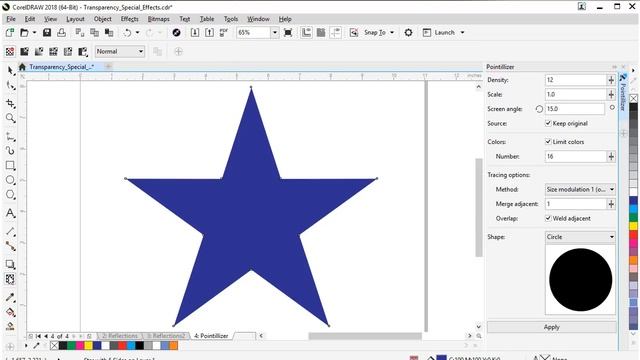Select the Shape edit tool
The width and height of the screenshot is (640, 360).
pos(10,86)
